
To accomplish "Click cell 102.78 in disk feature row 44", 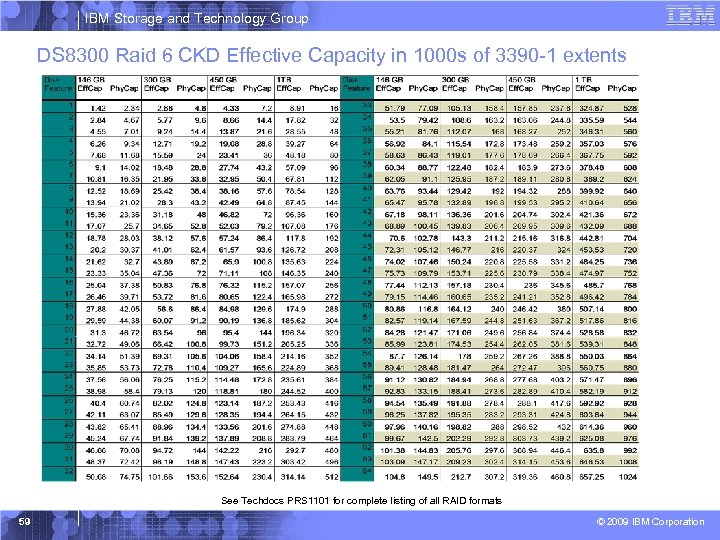I will pyautogui.click(x=427, y=238).
